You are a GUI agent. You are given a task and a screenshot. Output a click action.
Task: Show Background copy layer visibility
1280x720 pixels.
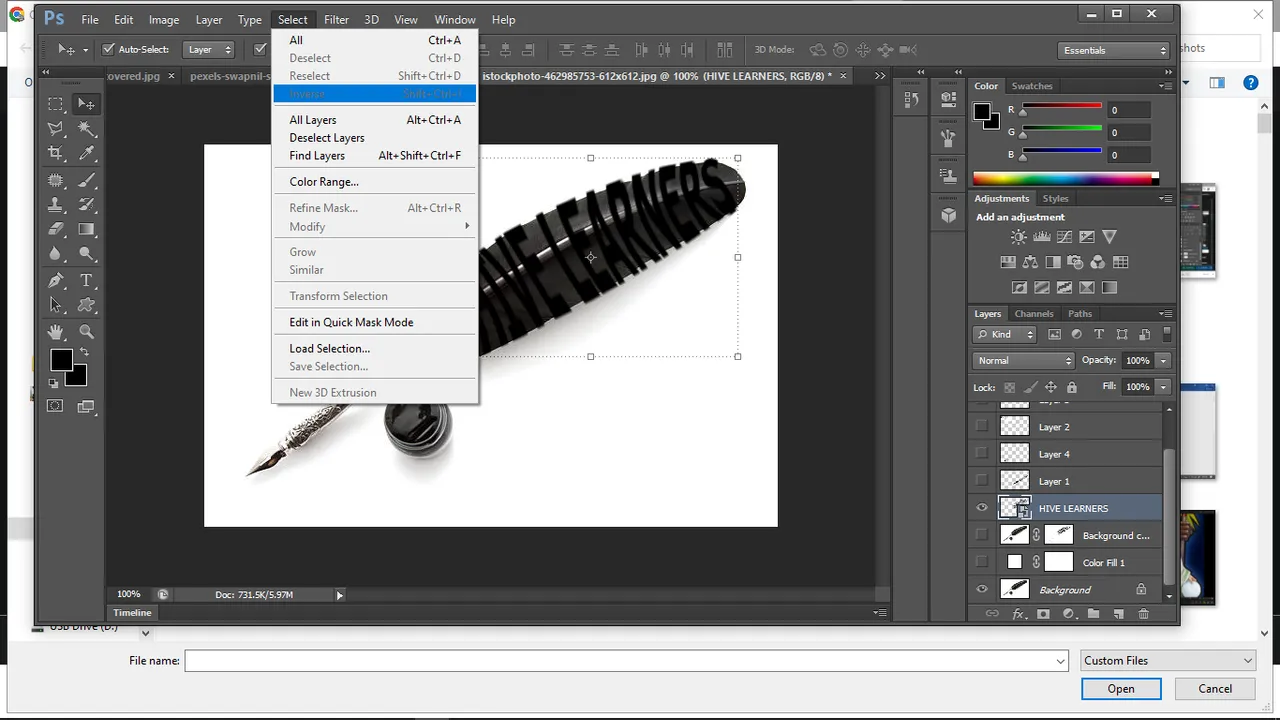point(982,535)
